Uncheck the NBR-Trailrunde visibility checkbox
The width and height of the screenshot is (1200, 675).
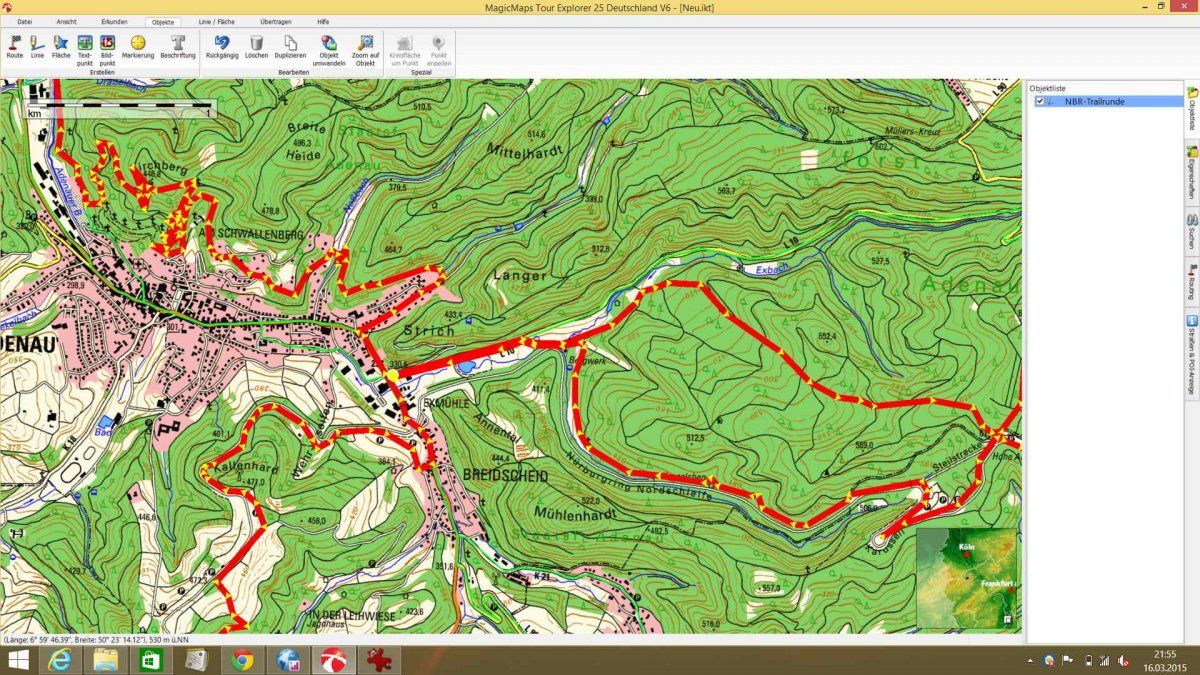(x=1040, y=101)
